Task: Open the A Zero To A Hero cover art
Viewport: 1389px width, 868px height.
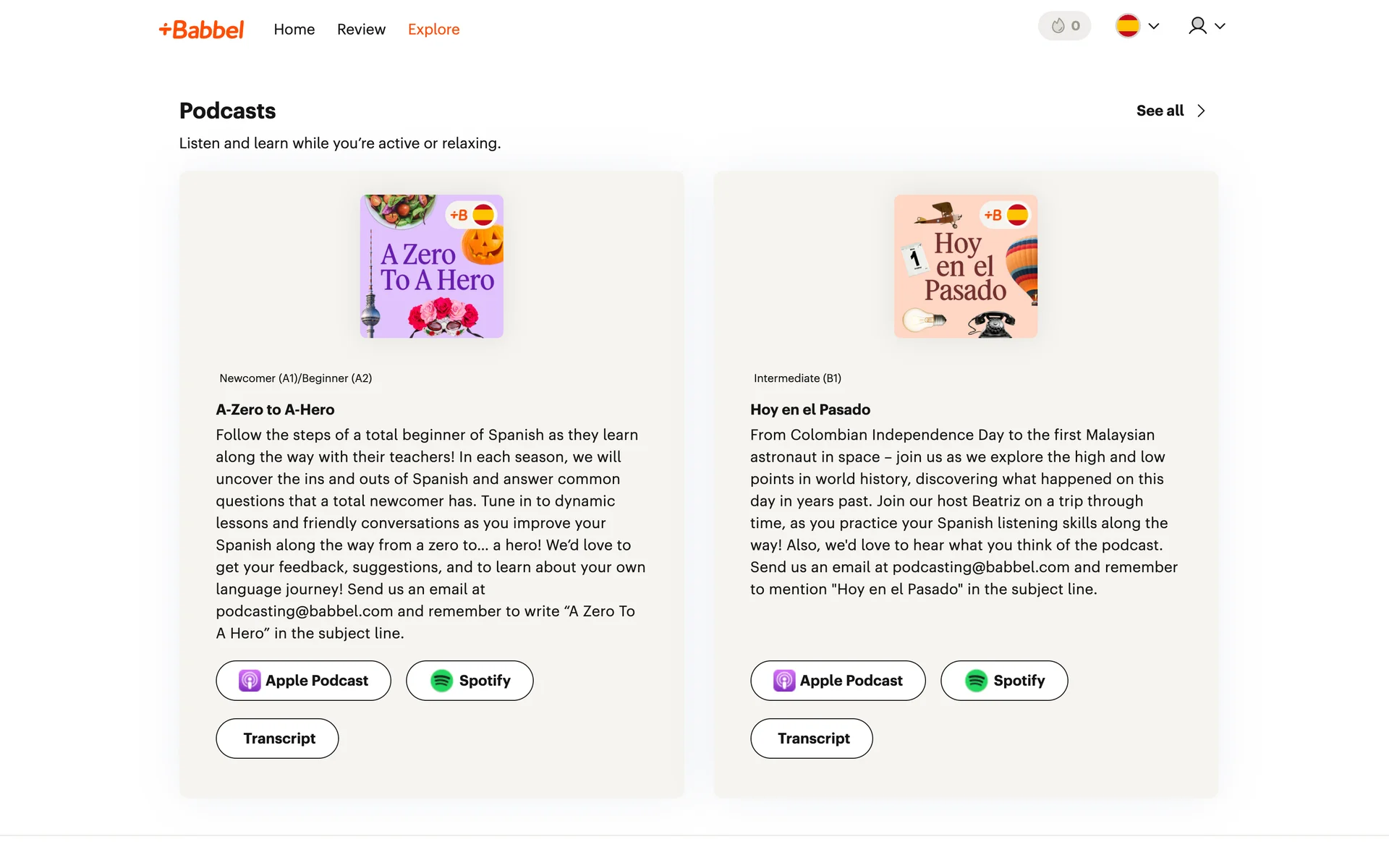Action: [x=432, y=266]
